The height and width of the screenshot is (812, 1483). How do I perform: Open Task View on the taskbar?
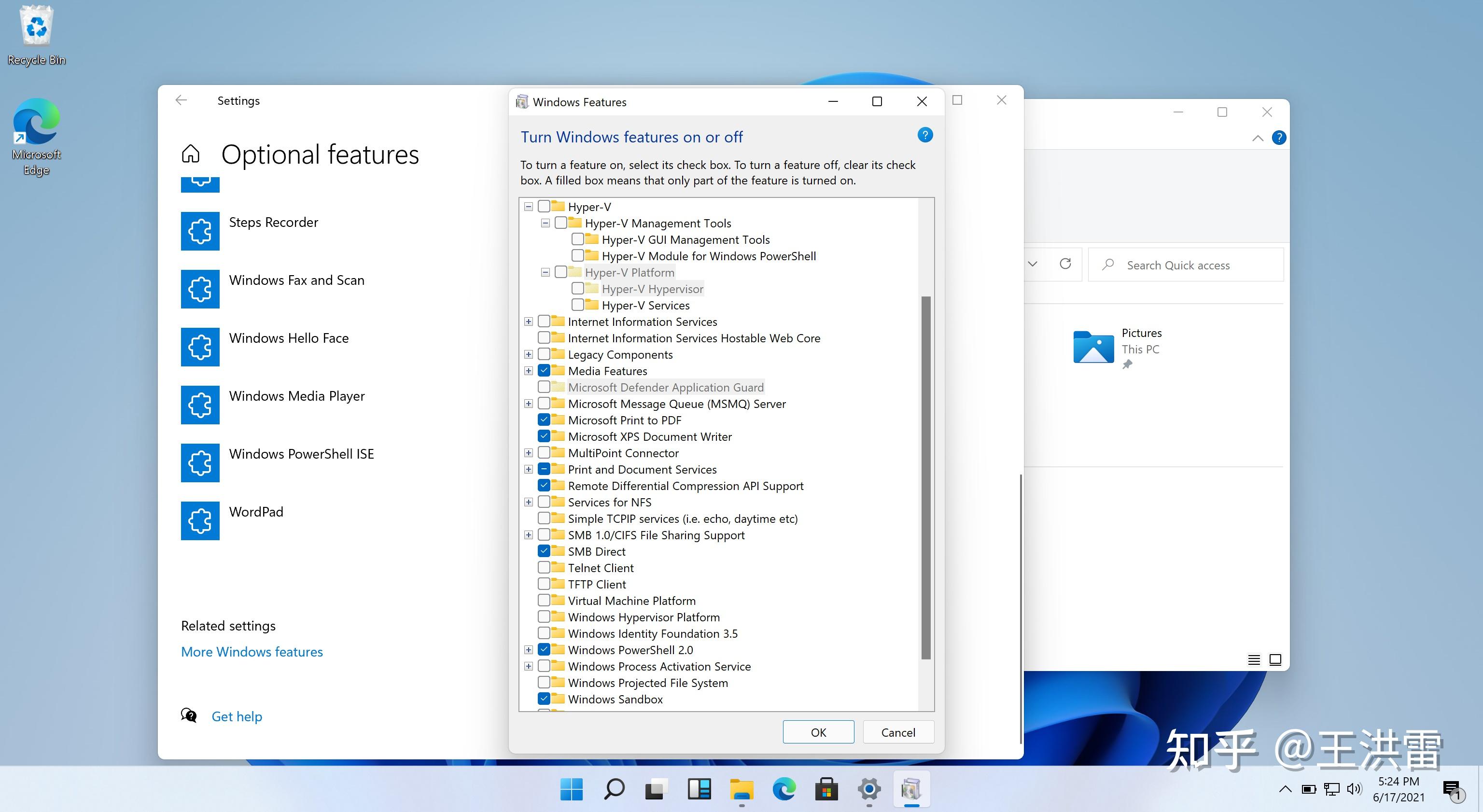coord(656,789)
